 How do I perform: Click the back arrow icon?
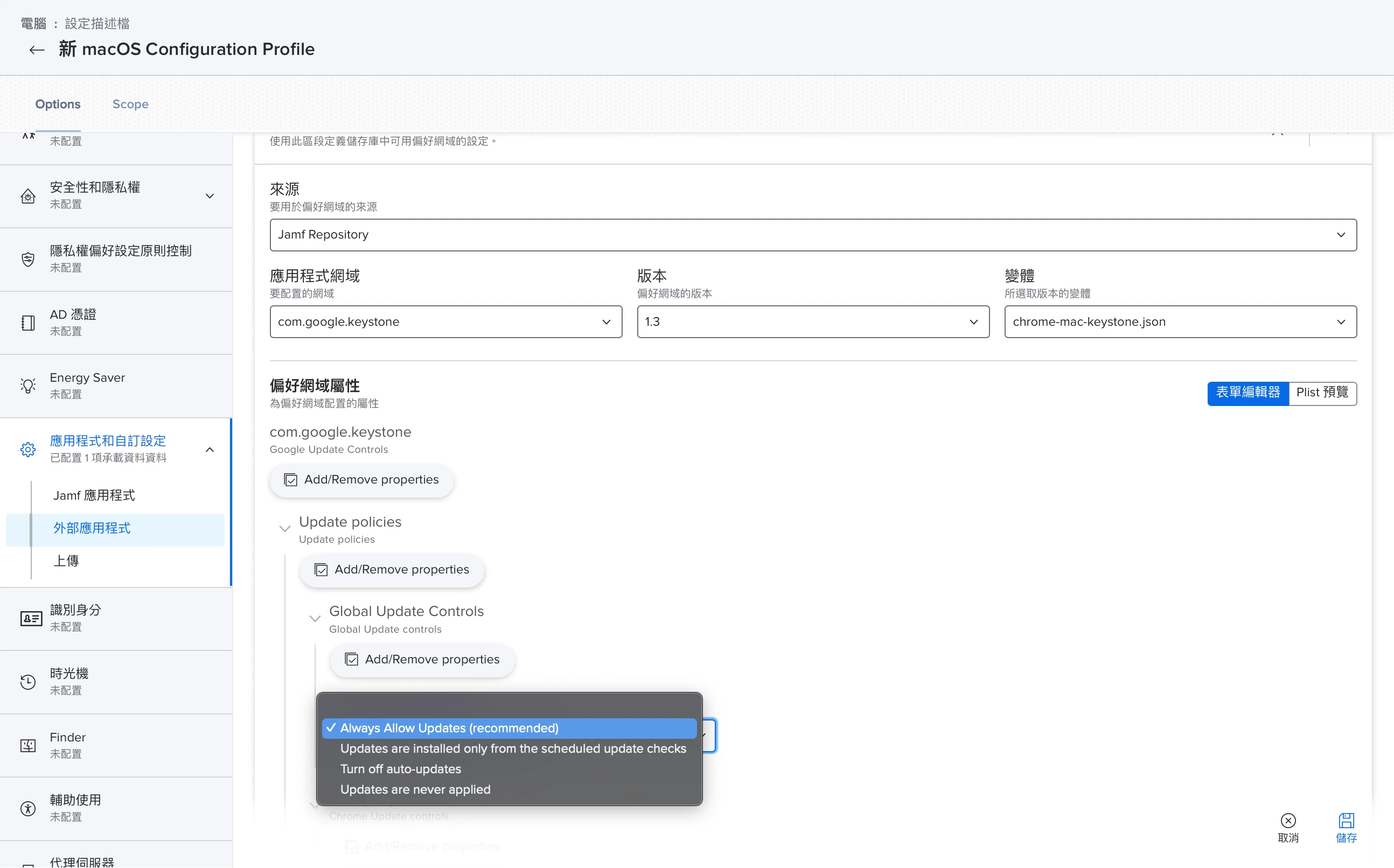tap(37, 51)
